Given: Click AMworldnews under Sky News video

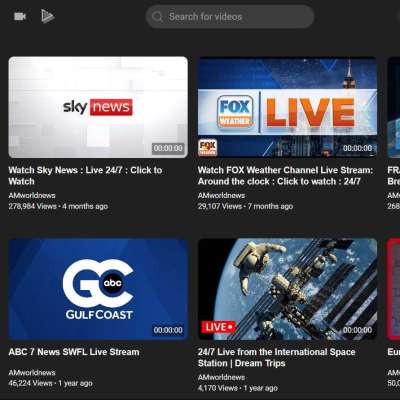Looking at the screenshot, I should pos(32,195).
